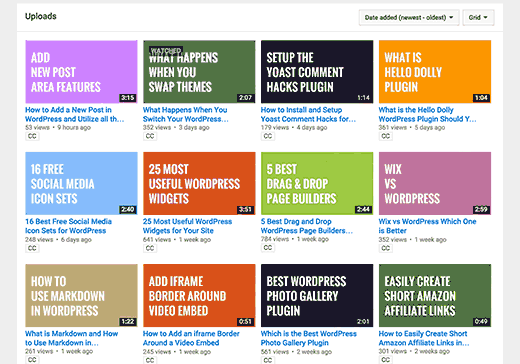
Task: Open the Date added sort dropdown
Action: (409, 17)
